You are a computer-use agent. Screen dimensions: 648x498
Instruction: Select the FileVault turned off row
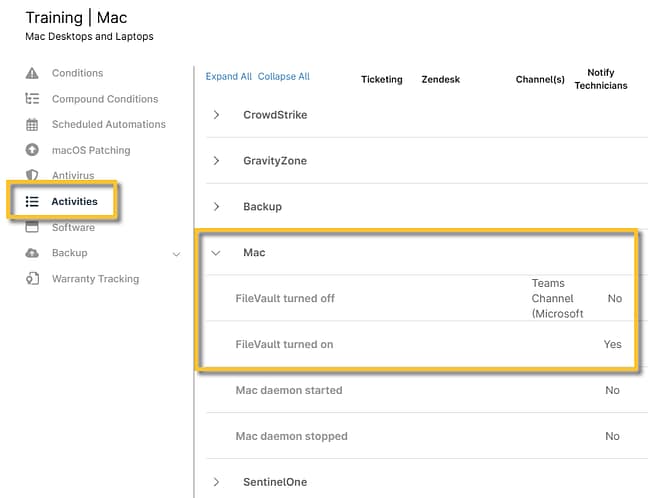tap(284, 298)
